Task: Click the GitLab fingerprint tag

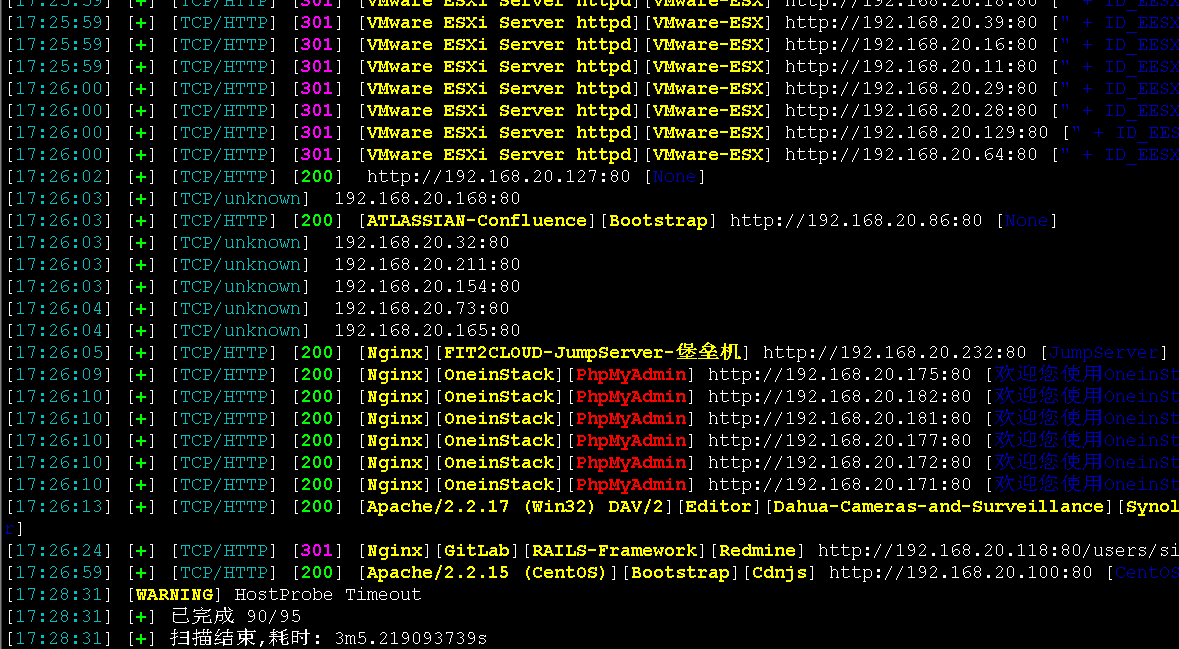Action: click(x=477, y=550)
